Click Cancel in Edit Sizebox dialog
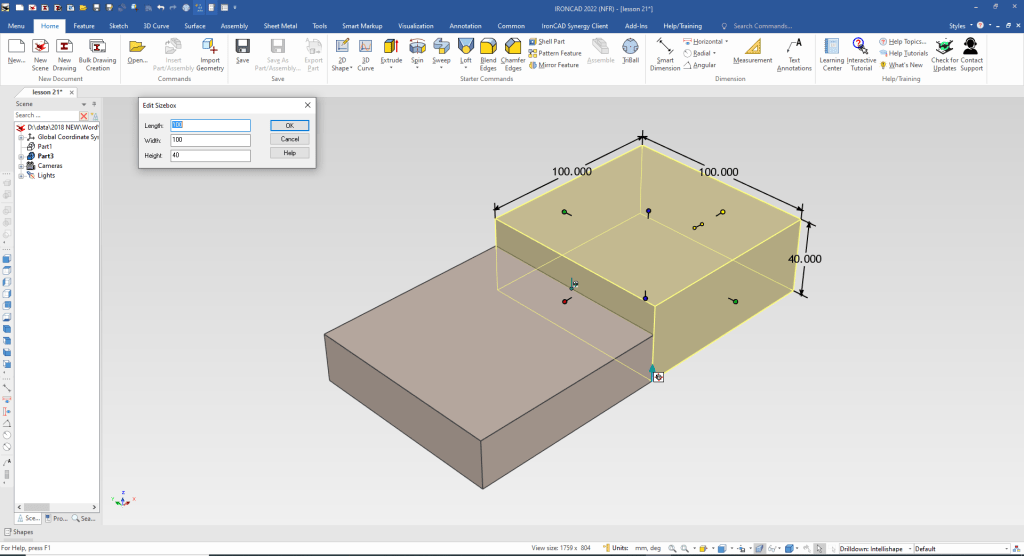 (289, 139)
